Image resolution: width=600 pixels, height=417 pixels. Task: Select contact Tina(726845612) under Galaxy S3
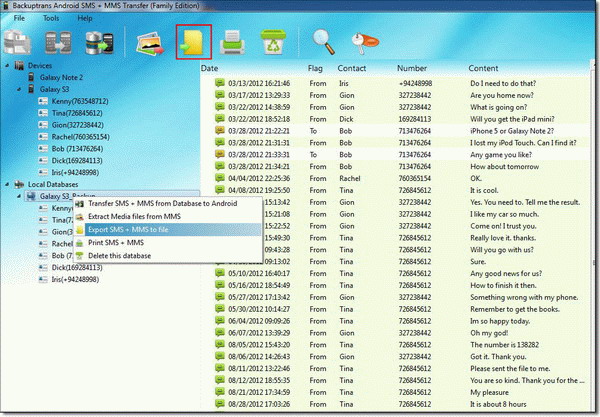point(77,113)
